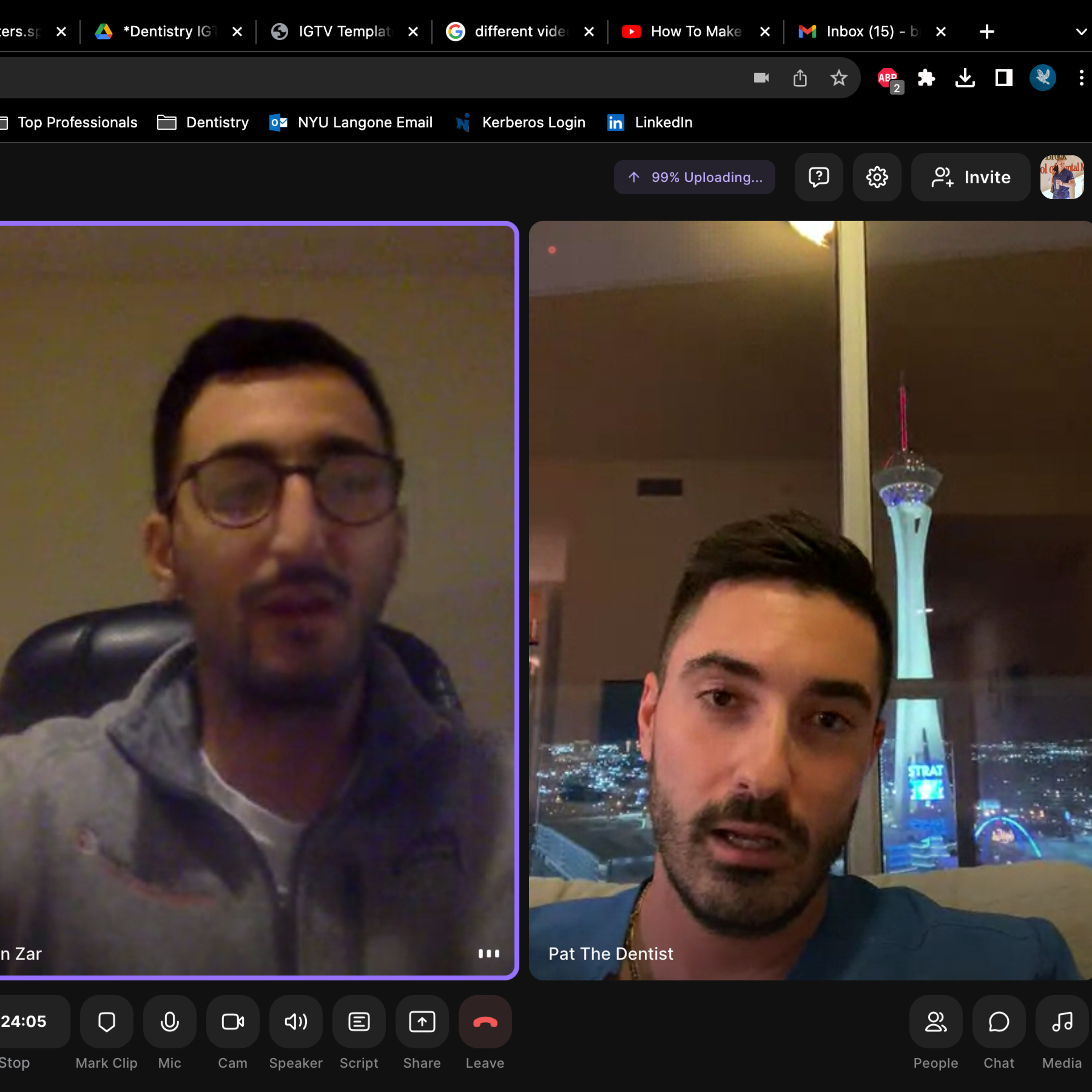Bookmark this page with the star icon

[839, 78]
